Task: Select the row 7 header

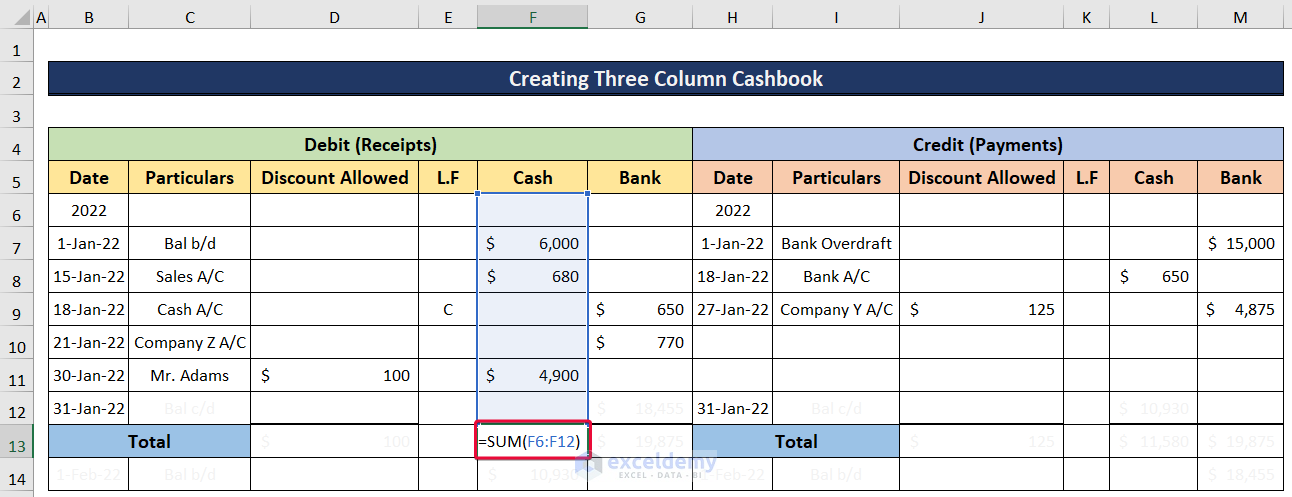Action: (x=16, y=243)
